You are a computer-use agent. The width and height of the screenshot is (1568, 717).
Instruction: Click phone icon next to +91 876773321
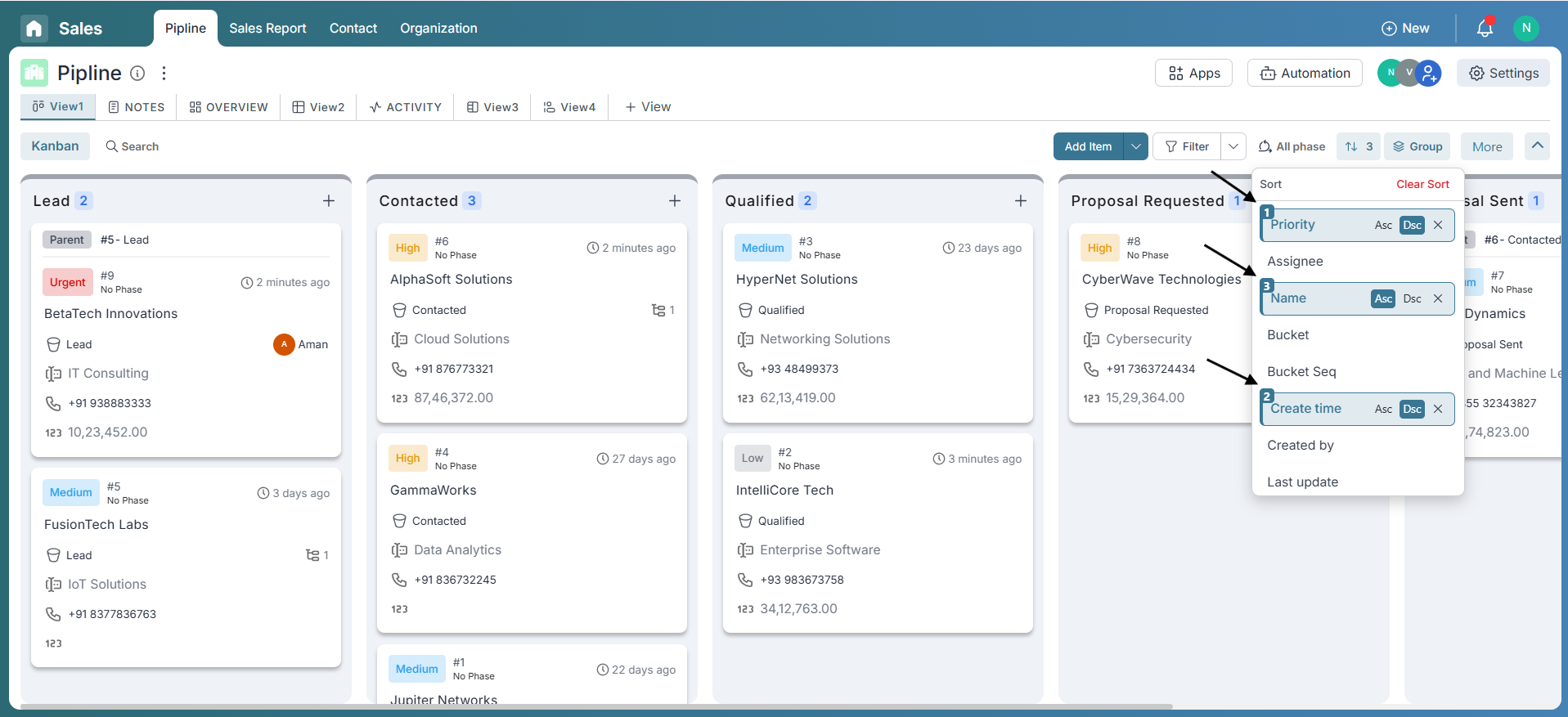point(399,369)
